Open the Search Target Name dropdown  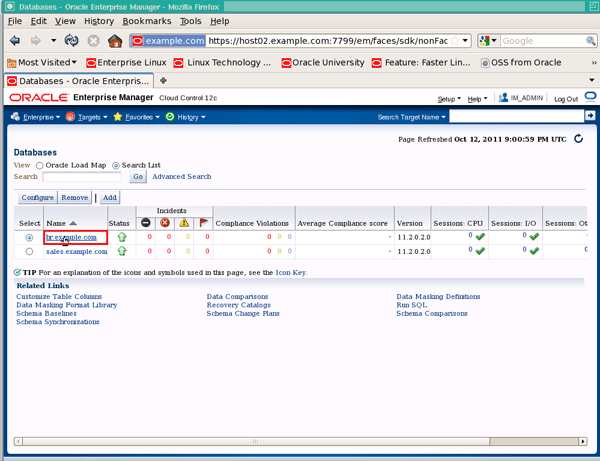tap(411, 117)
